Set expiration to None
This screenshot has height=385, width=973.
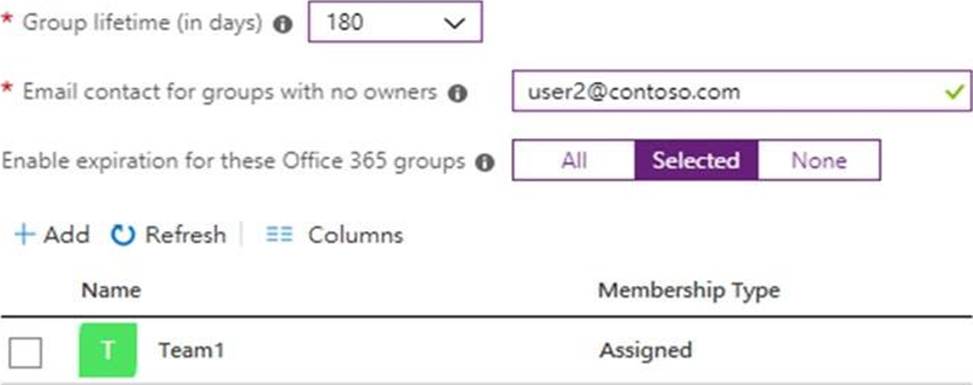pyautogui.click(x=818, y=160)
